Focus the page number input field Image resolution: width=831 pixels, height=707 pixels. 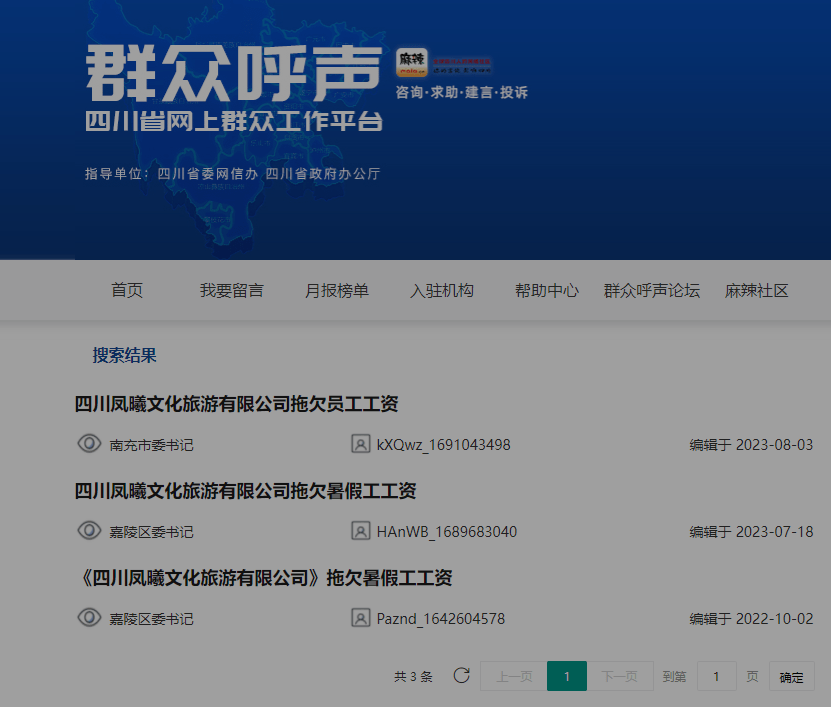point(716,677)
